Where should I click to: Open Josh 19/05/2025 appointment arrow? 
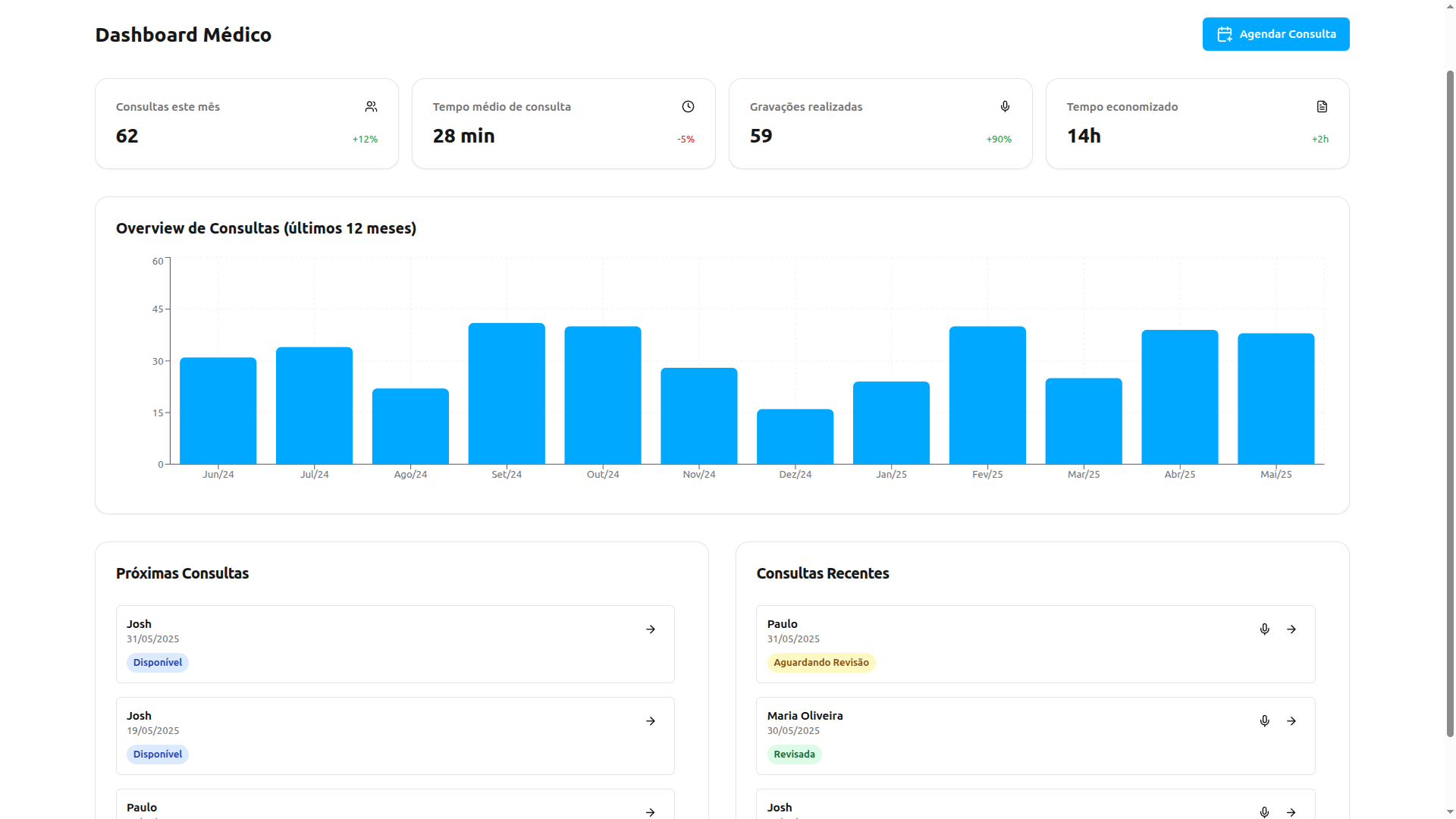click(x=651, y=721)
